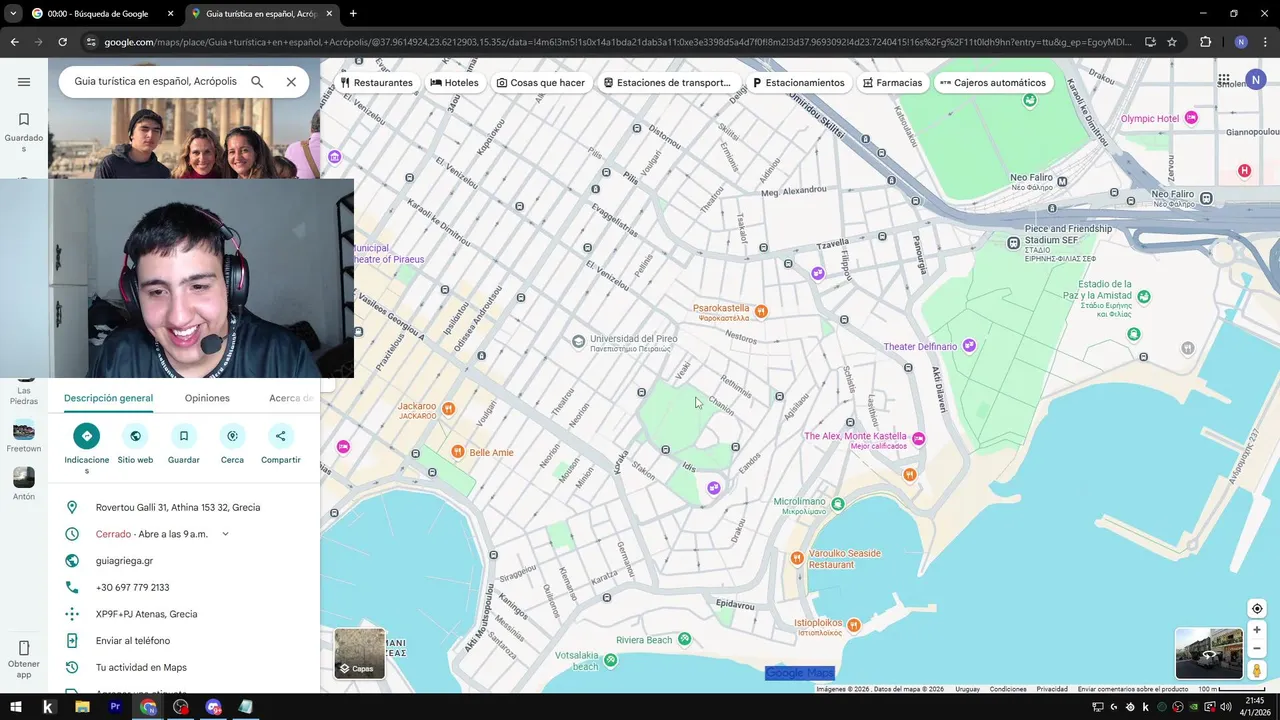
Task: Click the yellow Pegman Street View icon
Action: (1257, 671)
